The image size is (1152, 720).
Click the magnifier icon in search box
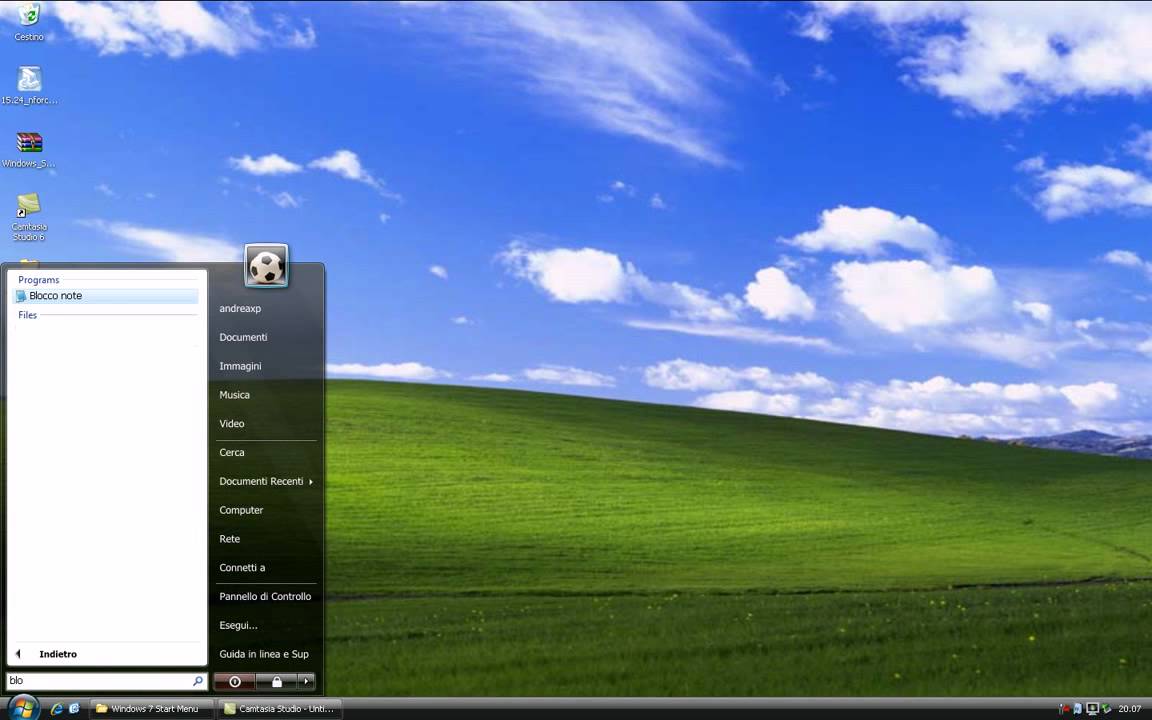pos(198,681)
